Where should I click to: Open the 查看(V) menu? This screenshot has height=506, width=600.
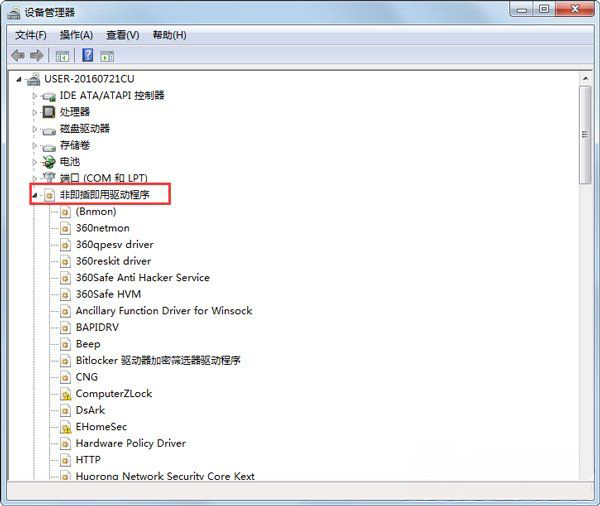click(x=122, y=35)
